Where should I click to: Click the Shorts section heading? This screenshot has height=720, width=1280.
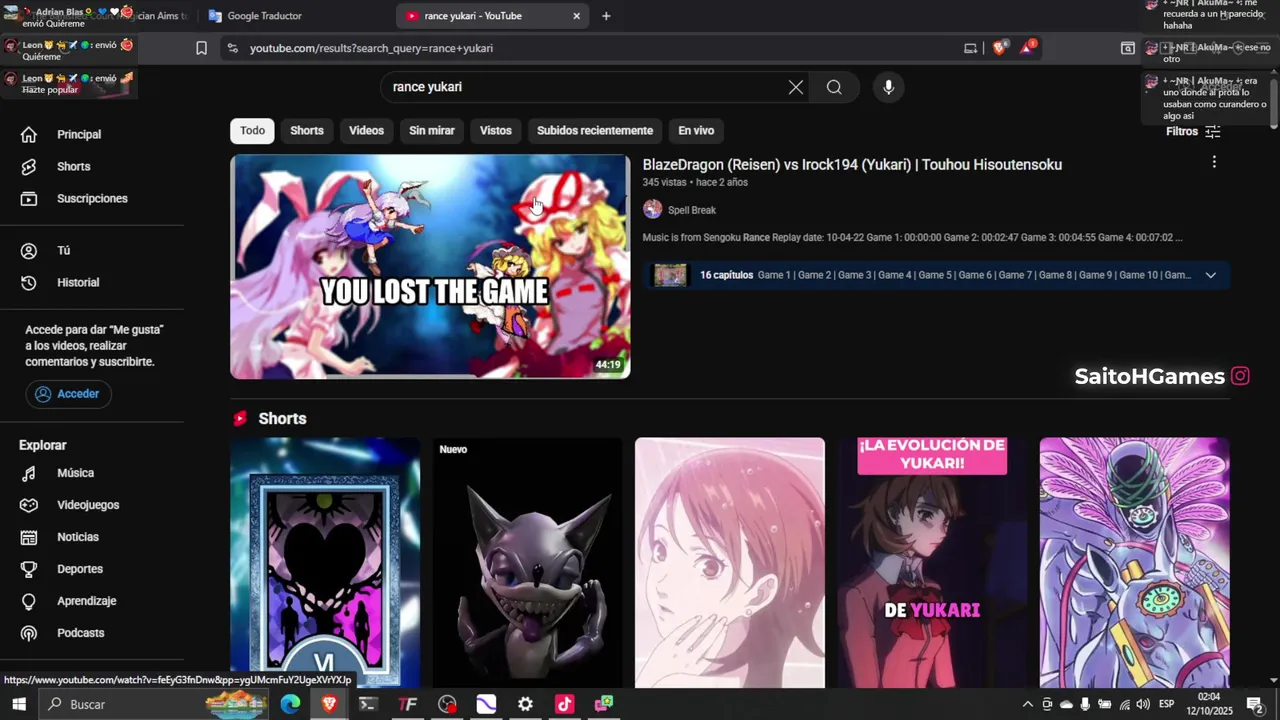pos(282,418)
